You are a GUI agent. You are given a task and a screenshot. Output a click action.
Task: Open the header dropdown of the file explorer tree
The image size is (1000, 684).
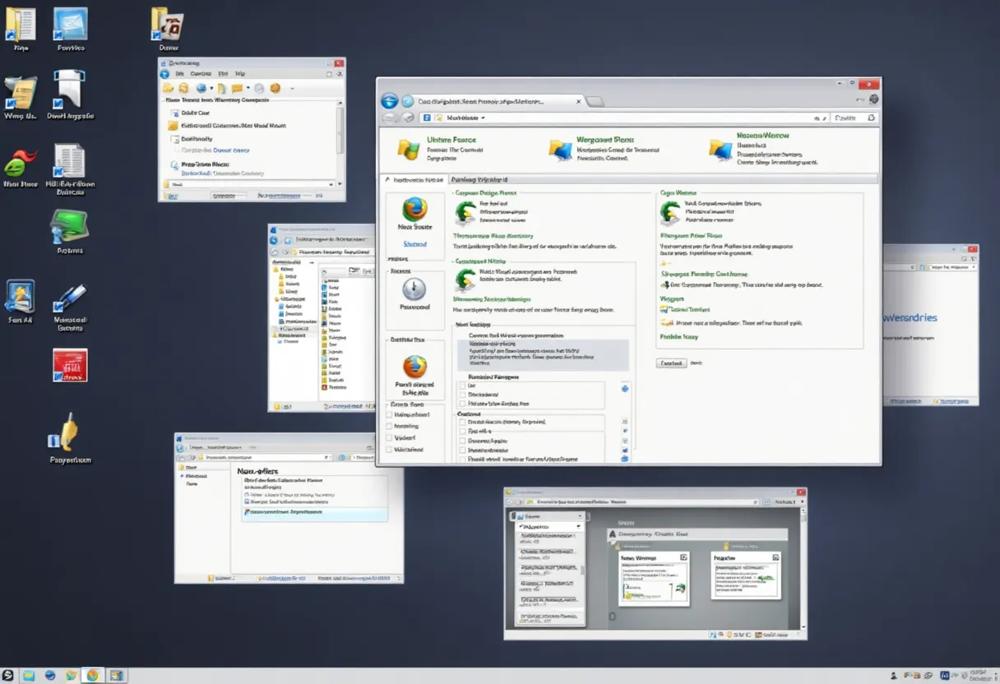pos(312,262)
